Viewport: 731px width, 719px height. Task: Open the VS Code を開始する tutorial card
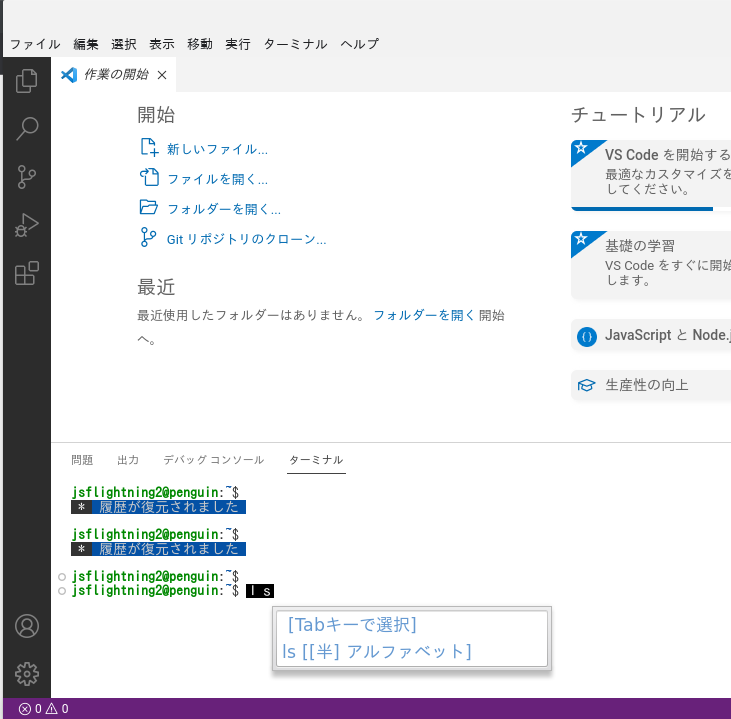coord(651,175)
